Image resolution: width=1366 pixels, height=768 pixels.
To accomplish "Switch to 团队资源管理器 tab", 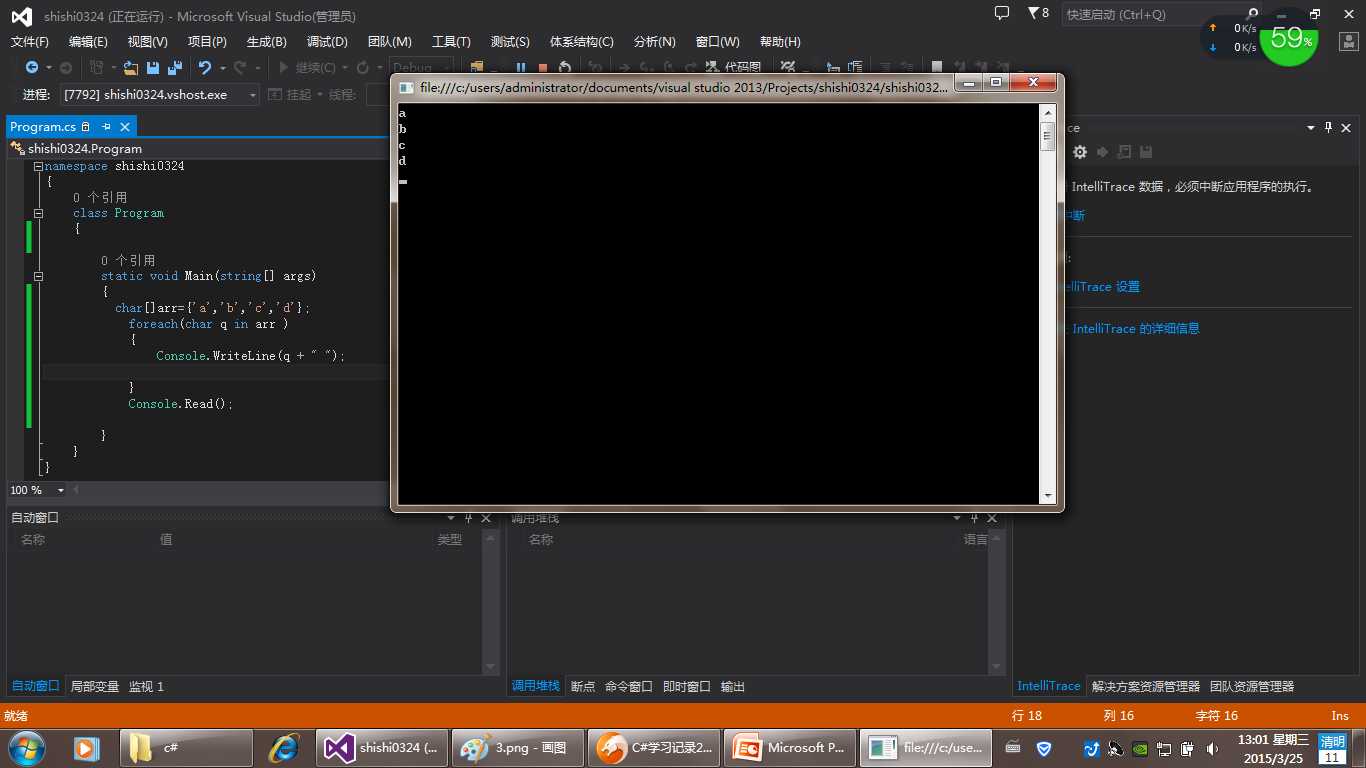I will pyautogui.click(x=1251, y=686).
